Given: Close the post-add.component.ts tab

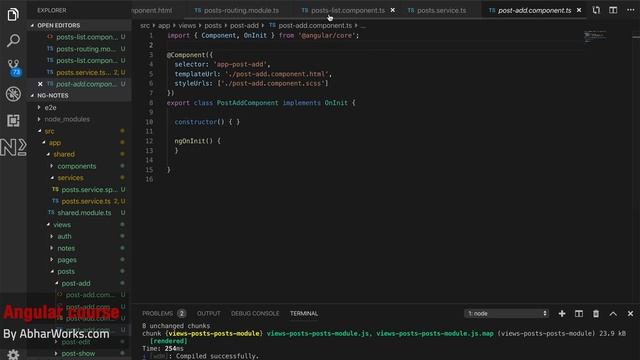Looking at the screenshot, I should click(x=579, y=10).
